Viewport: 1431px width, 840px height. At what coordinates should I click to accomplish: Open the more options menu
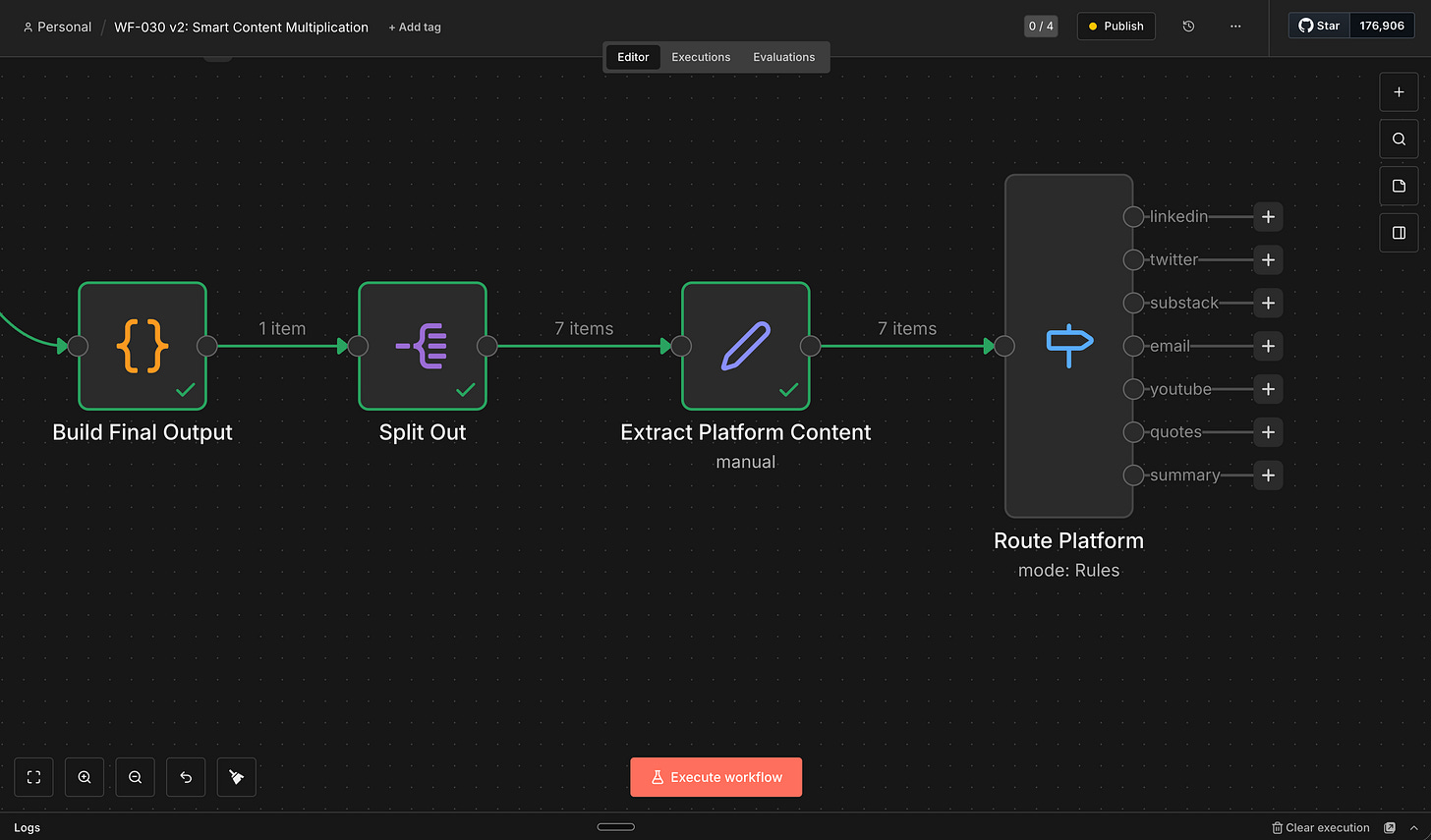(1235, 27)
